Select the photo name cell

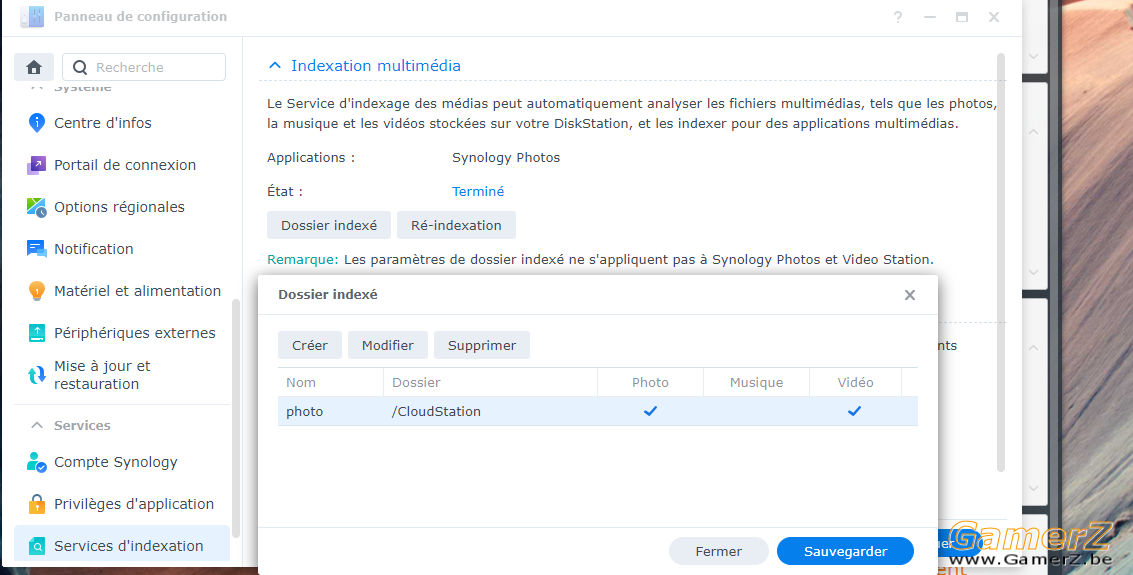click(x=330, y=411)
